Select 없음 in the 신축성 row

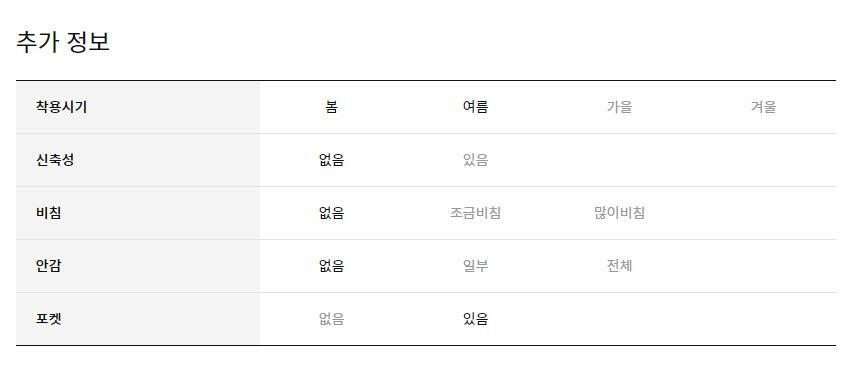(x=332, y=160)
